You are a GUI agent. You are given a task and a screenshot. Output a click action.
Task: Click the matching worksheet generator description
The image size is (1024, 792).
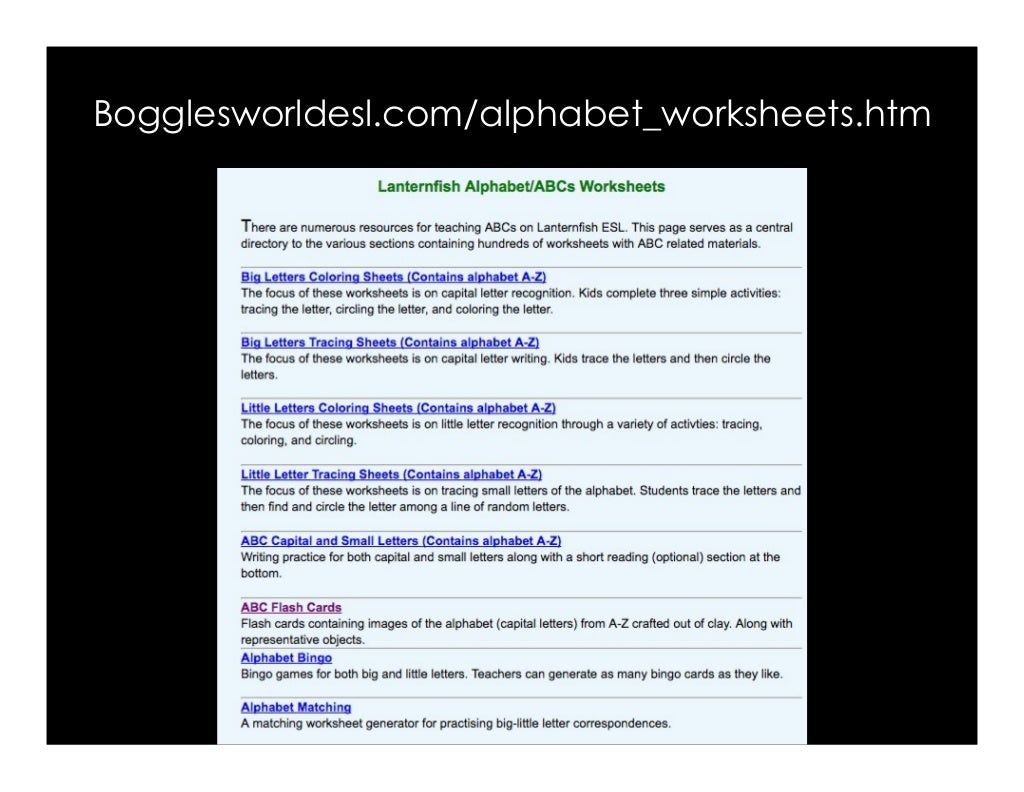[x=456, y=723]
